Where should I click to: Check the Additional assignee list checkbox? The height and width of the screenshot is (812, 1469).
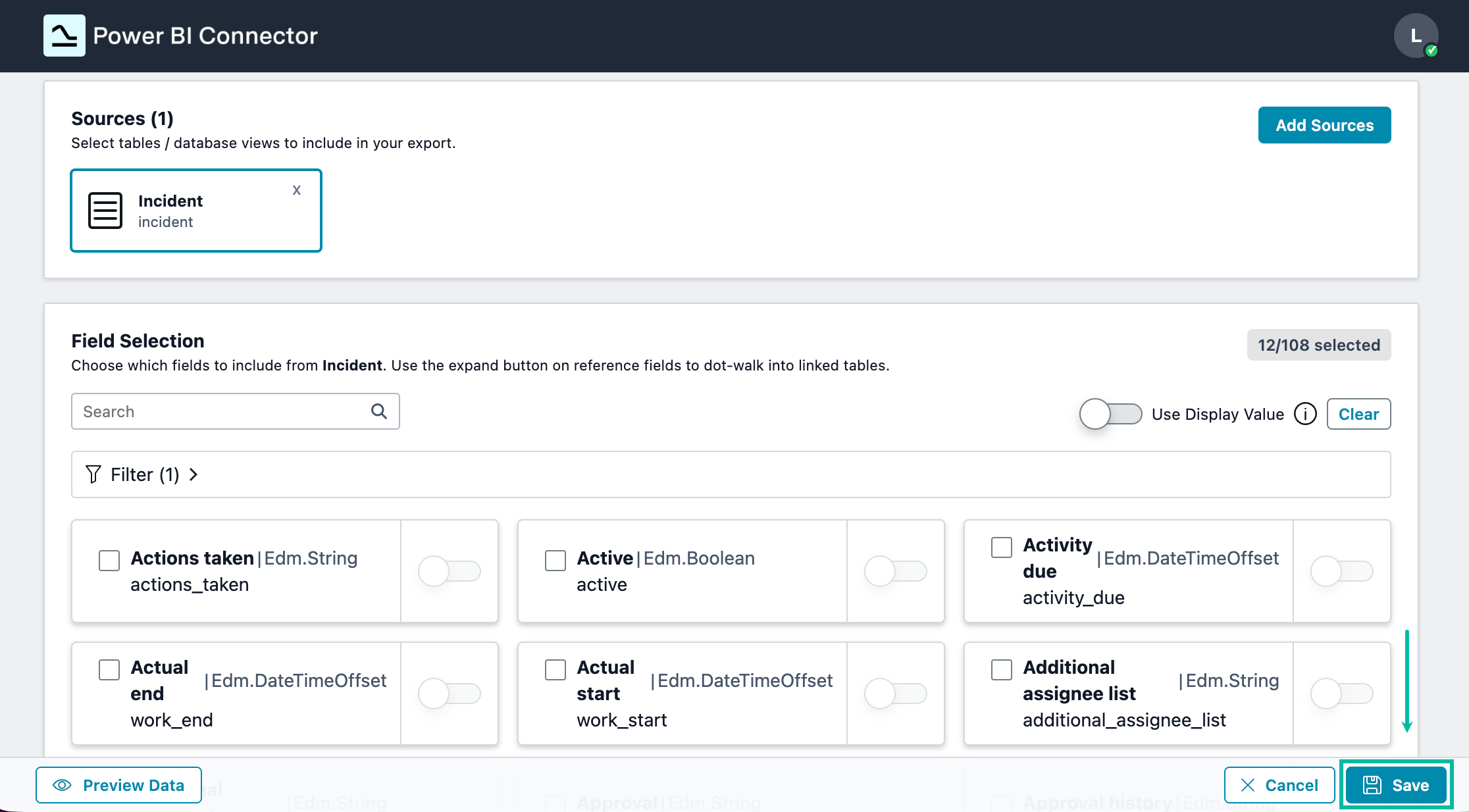(x=1002, y=670)
